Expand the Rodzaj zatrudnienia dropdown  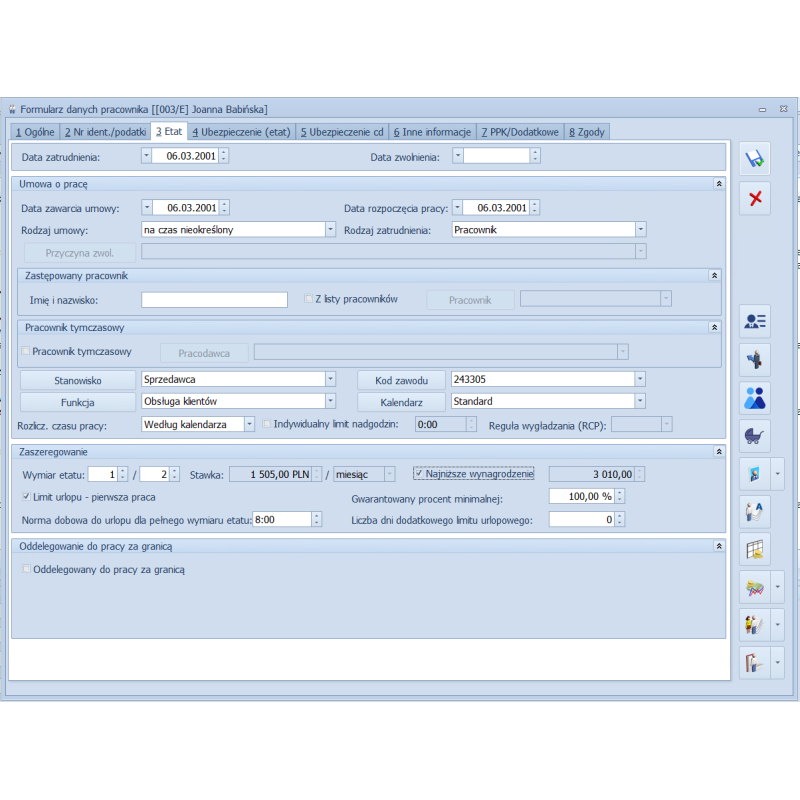640,230
